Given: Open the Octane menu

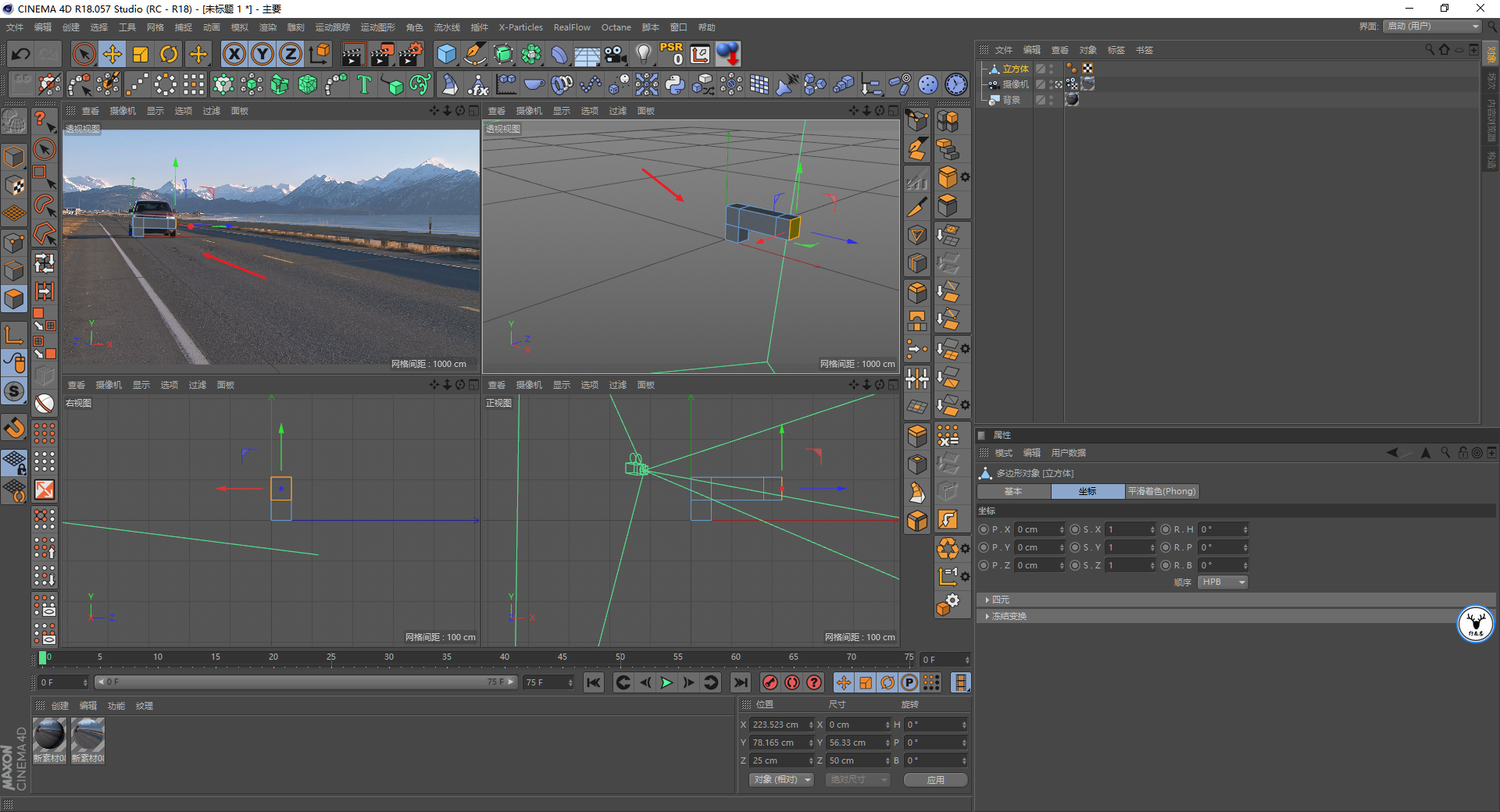Looking at the screenshot, I should [616, 27].
